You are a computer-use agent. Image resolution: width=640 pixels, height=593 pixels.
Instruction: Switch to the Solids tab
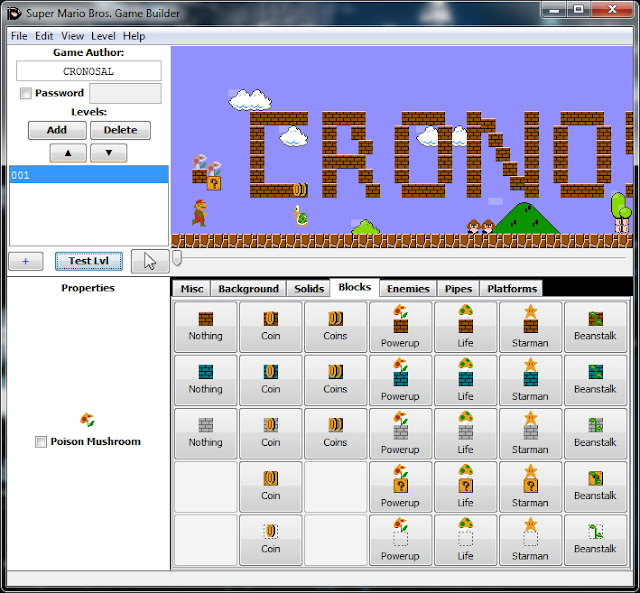(309, 289)
